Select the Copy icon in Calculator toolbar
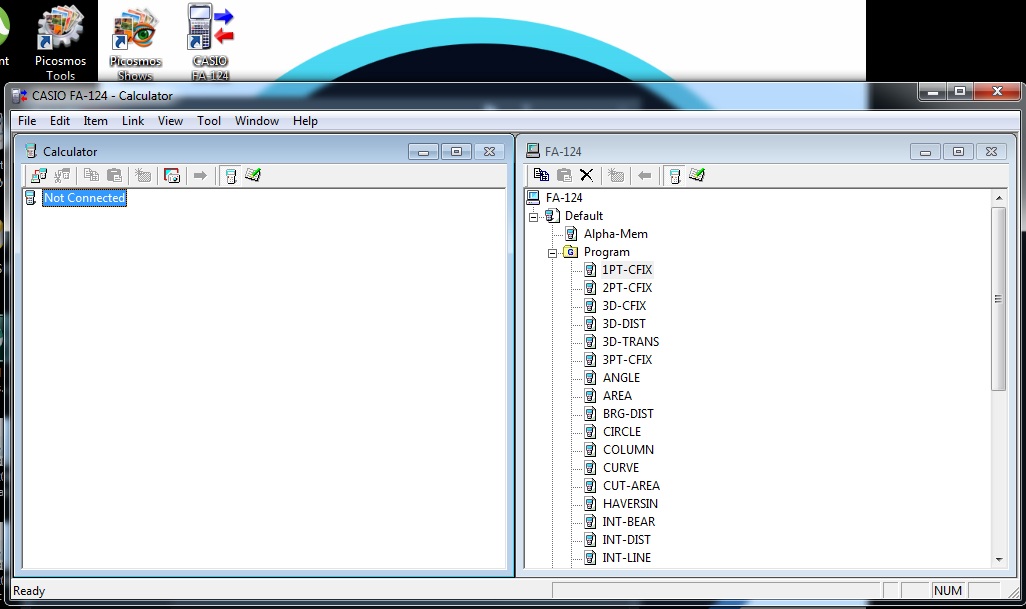Screen dimensions: 1026x609 [91, 175]
